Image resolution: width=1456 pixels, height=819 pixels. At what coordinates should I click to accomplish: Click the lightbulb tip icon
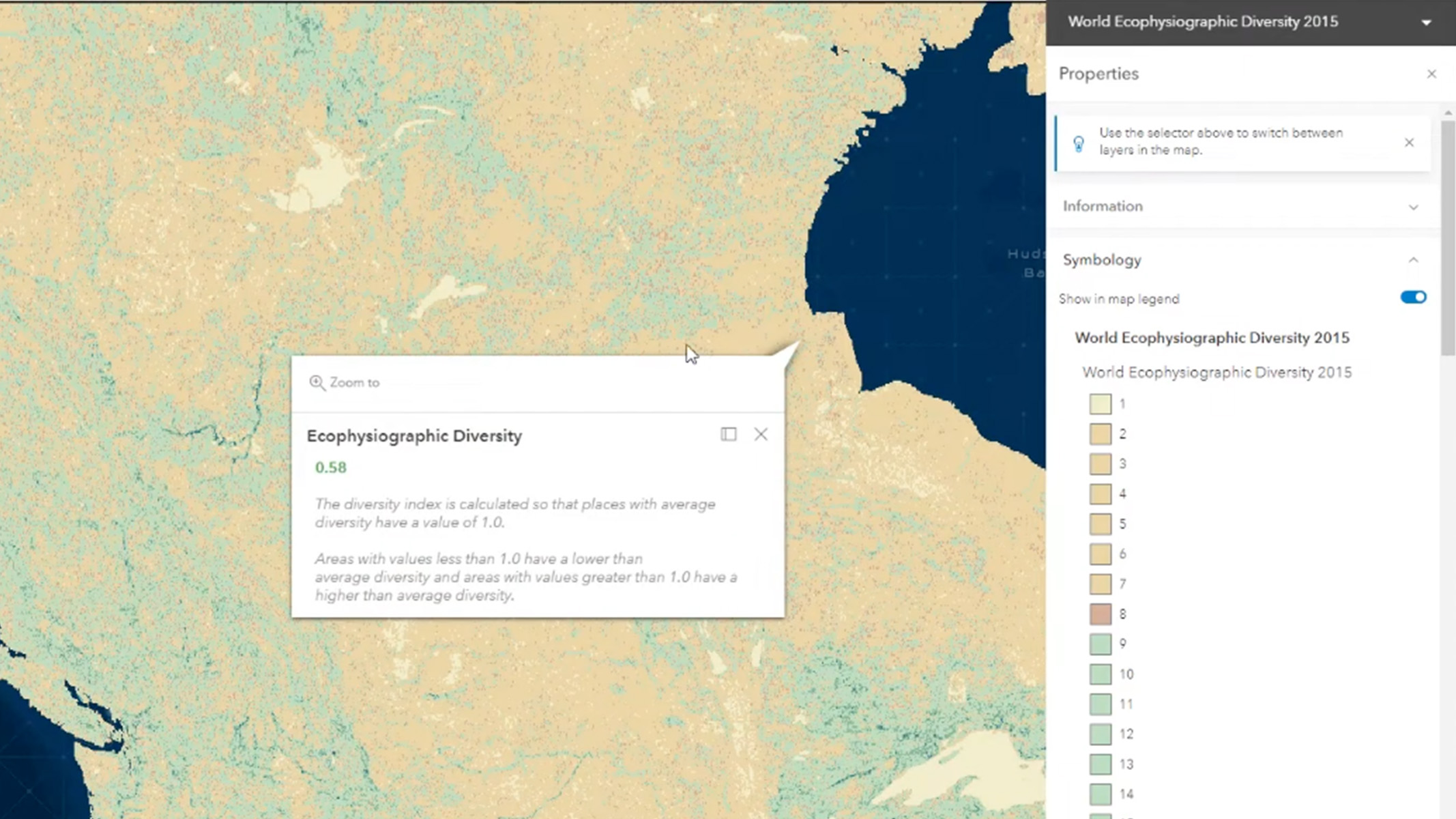(x=1078, y=143)
